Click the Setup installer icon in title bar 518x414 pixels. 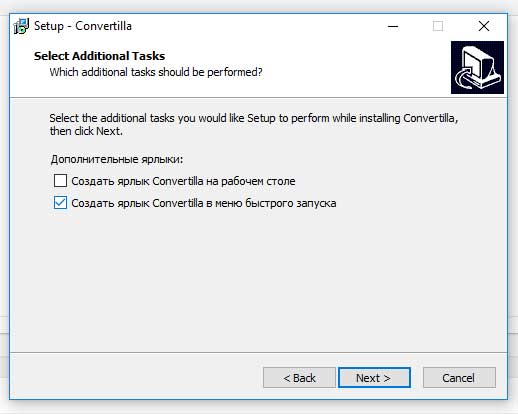click(21, 26)
